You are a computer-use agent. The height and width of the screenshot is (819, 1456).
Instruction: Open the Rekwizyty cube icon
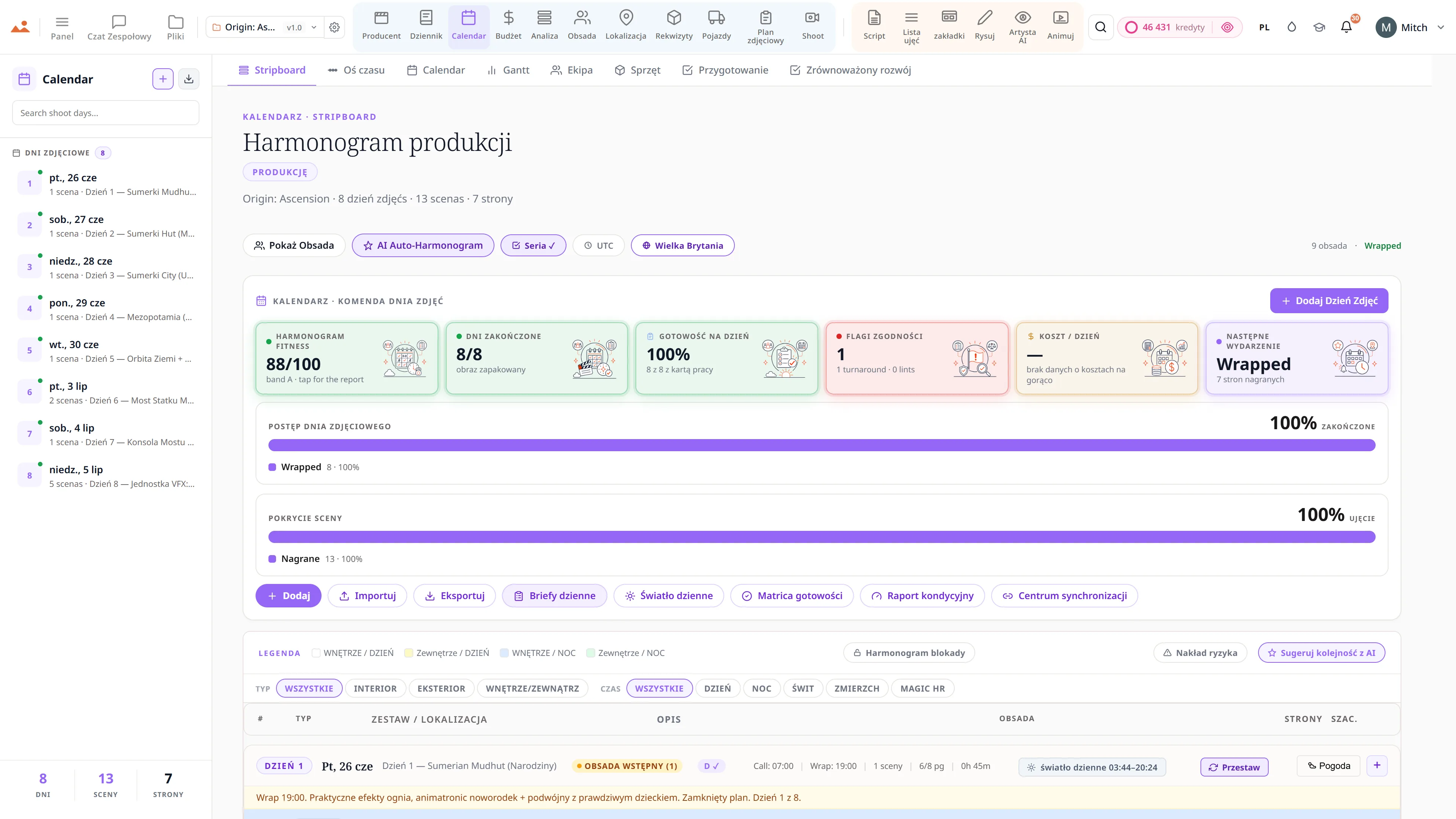coord(674,18)
